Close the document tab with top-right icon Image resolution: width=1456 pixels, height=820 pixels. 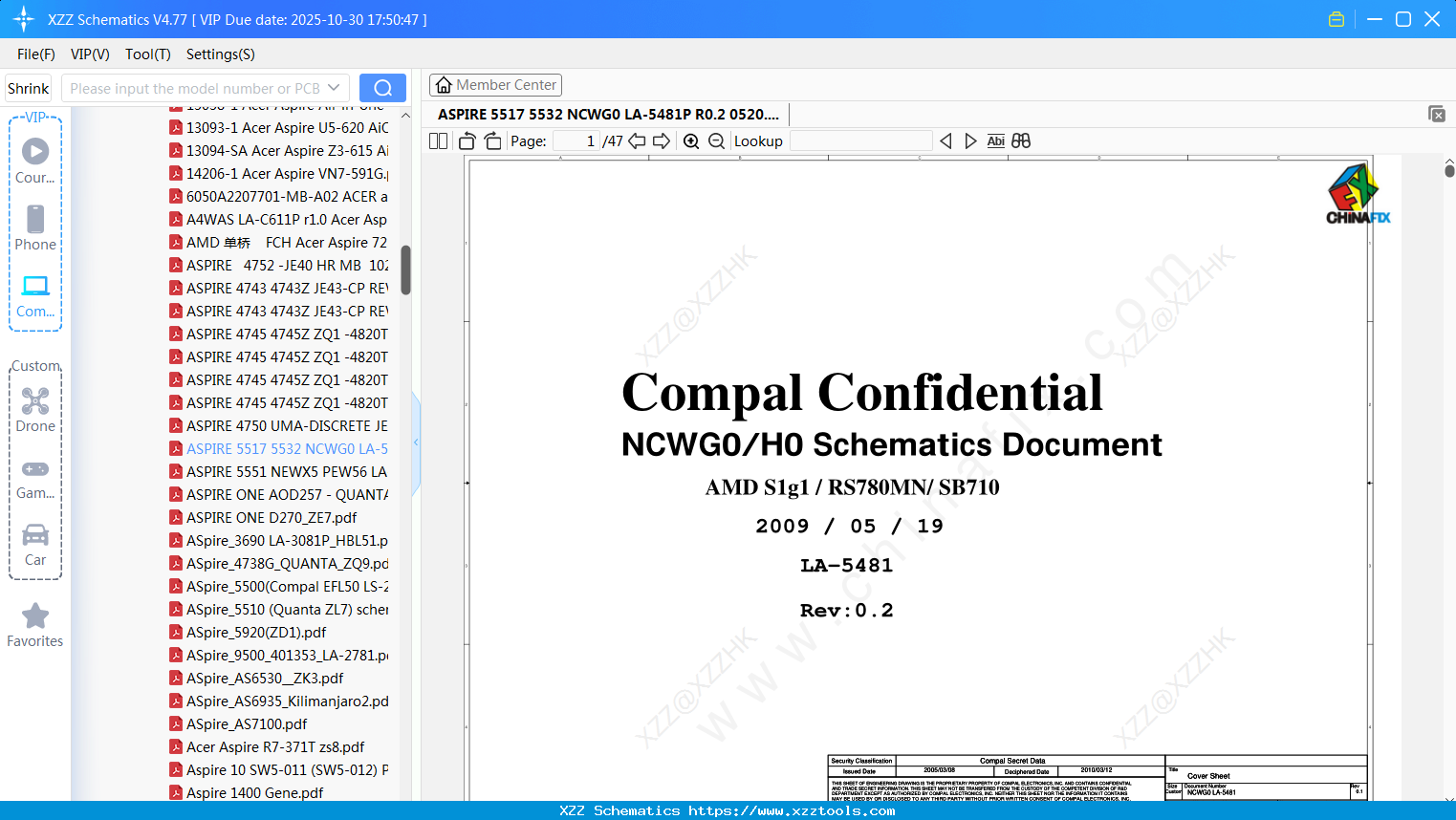point(1437,114)
